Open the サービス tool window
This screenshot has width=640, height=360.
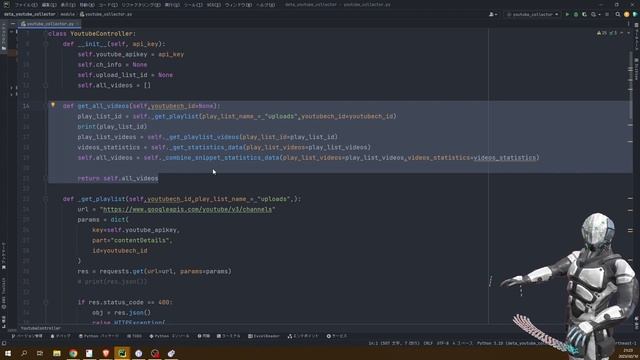click(x=337, y=336)
